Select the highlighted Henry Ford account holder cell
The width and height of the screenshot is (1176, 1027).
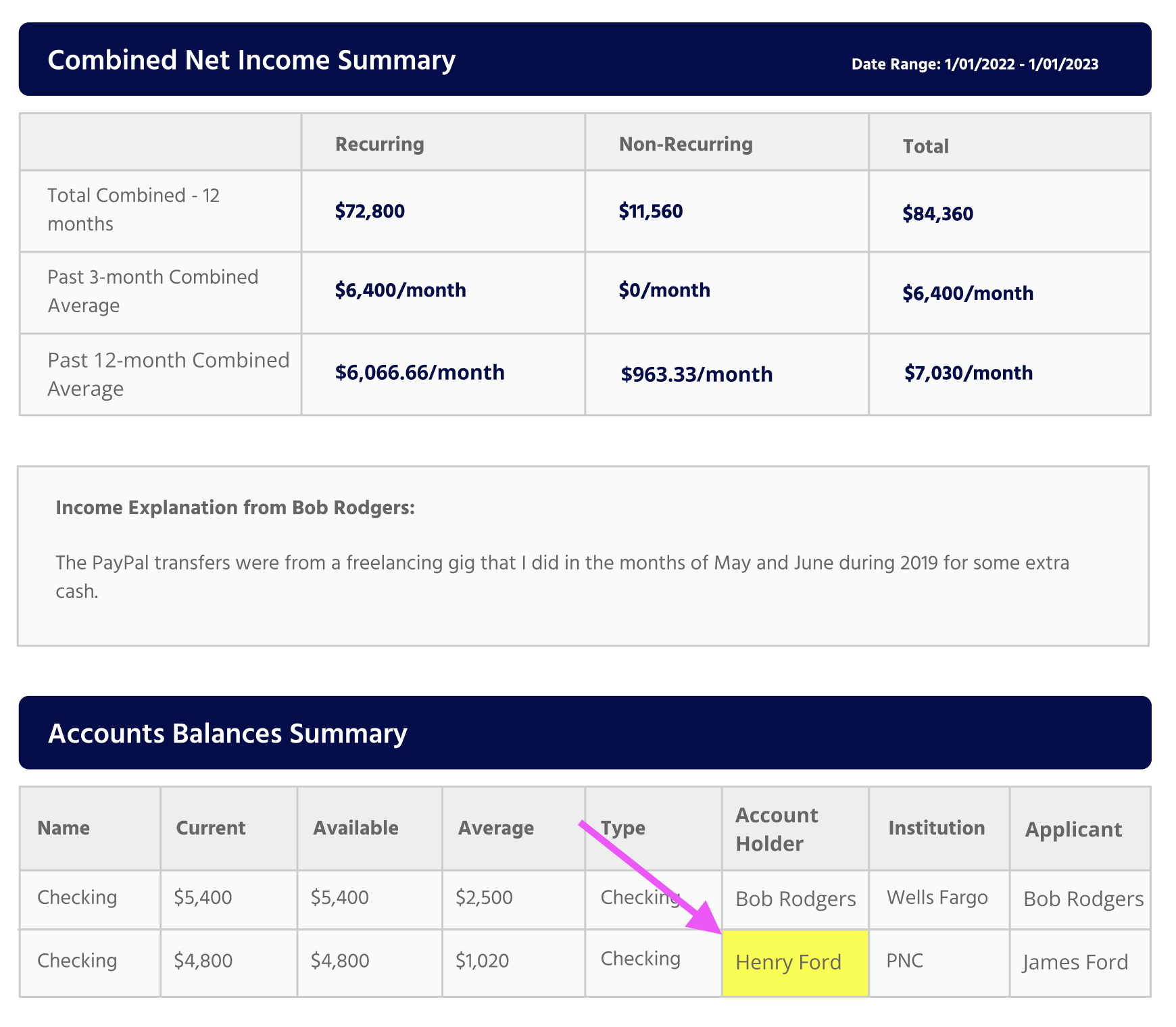coord(795,963)
